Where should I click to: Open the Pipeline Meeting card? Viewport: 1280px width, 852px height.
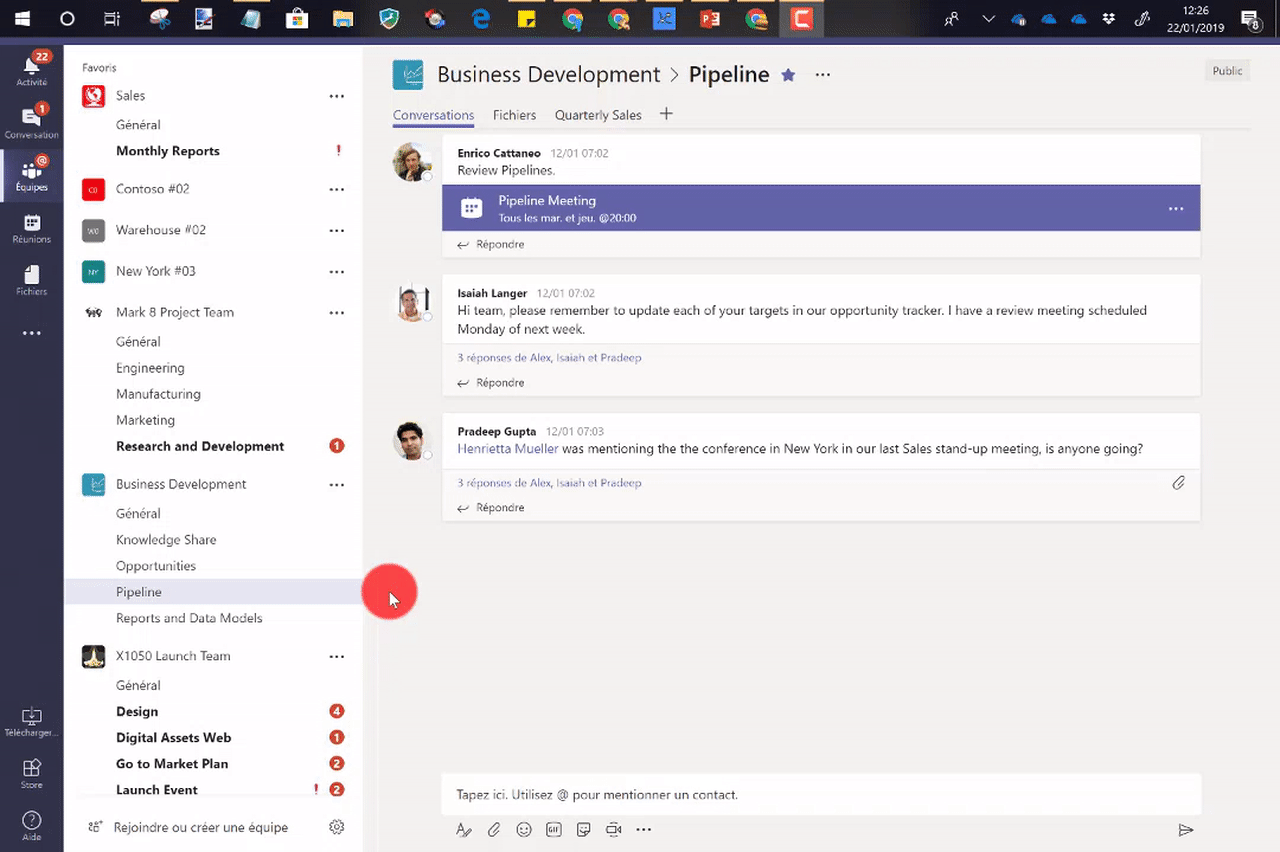coord(821,208)
